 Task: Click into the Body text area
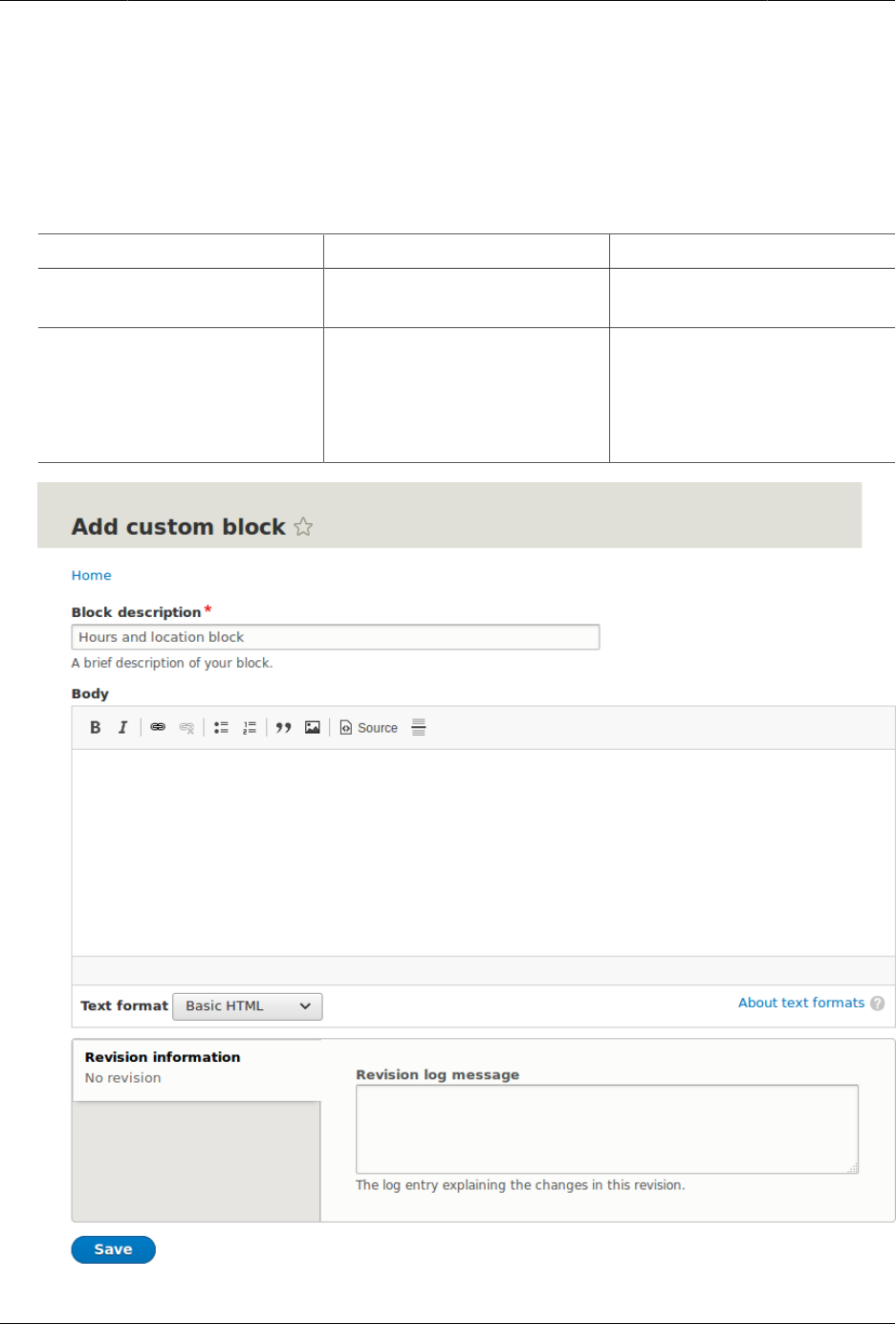pos(483,851)
